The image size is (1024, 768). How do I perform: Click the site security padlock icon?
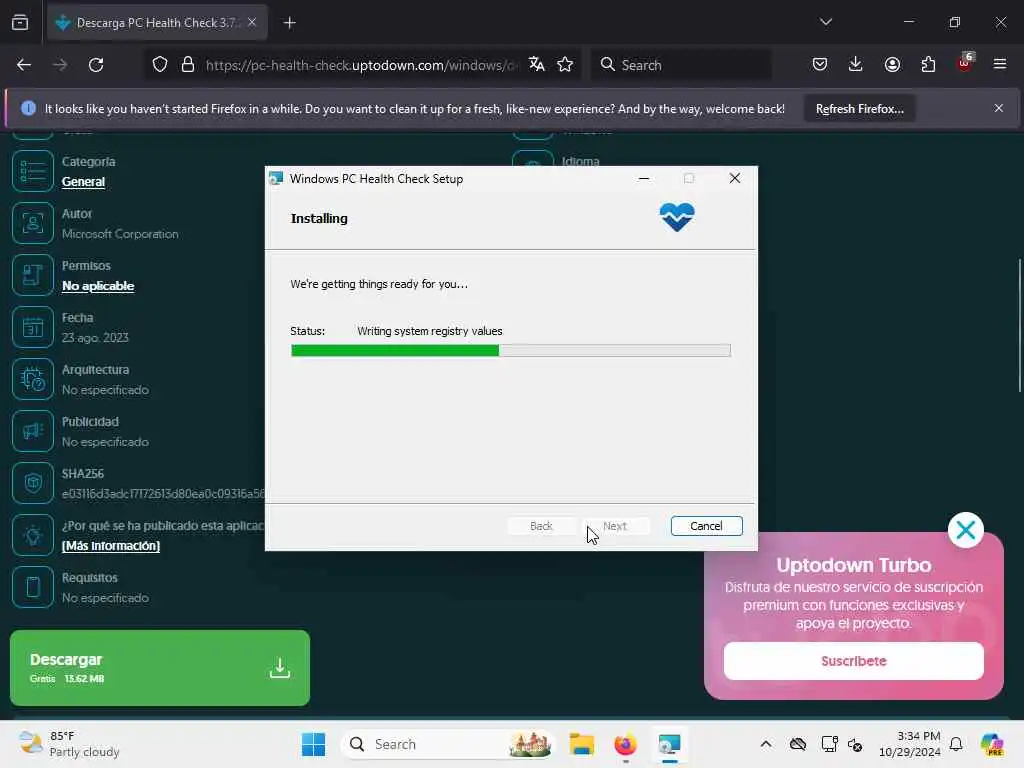coord(188,65)
